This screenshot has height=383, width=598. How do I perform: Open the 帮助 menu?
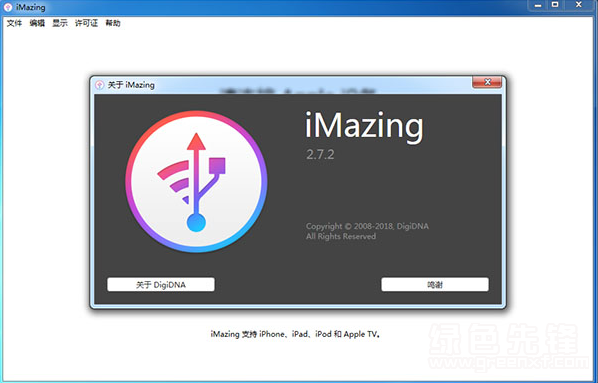(113, 23)
